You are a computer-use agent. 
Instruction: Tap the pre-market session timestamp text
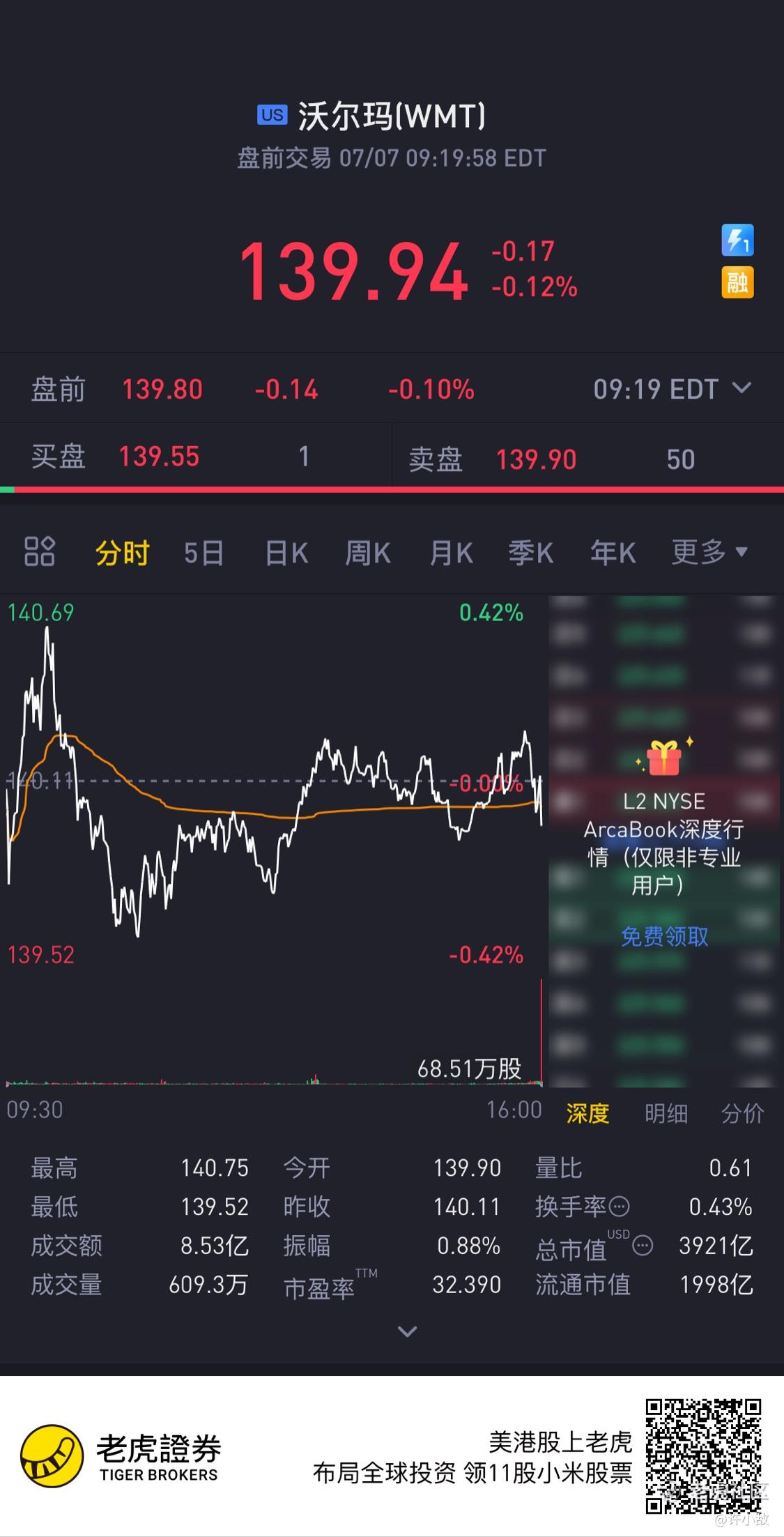click(392, 158)
